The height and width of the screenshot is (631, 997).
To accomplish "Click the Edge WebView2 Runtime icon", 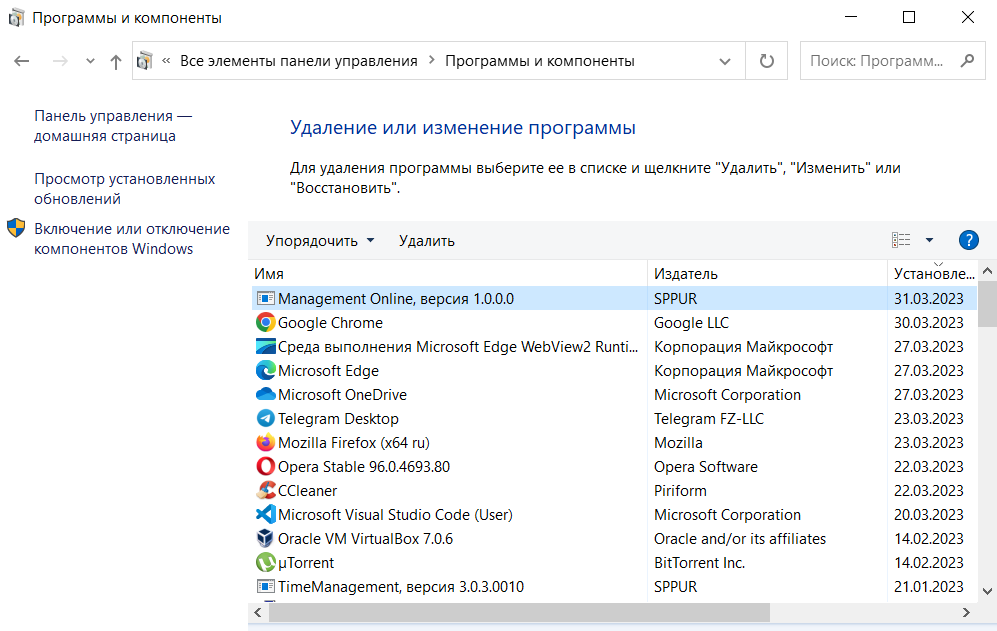I will pyautogui.click(x=265, y=347).
